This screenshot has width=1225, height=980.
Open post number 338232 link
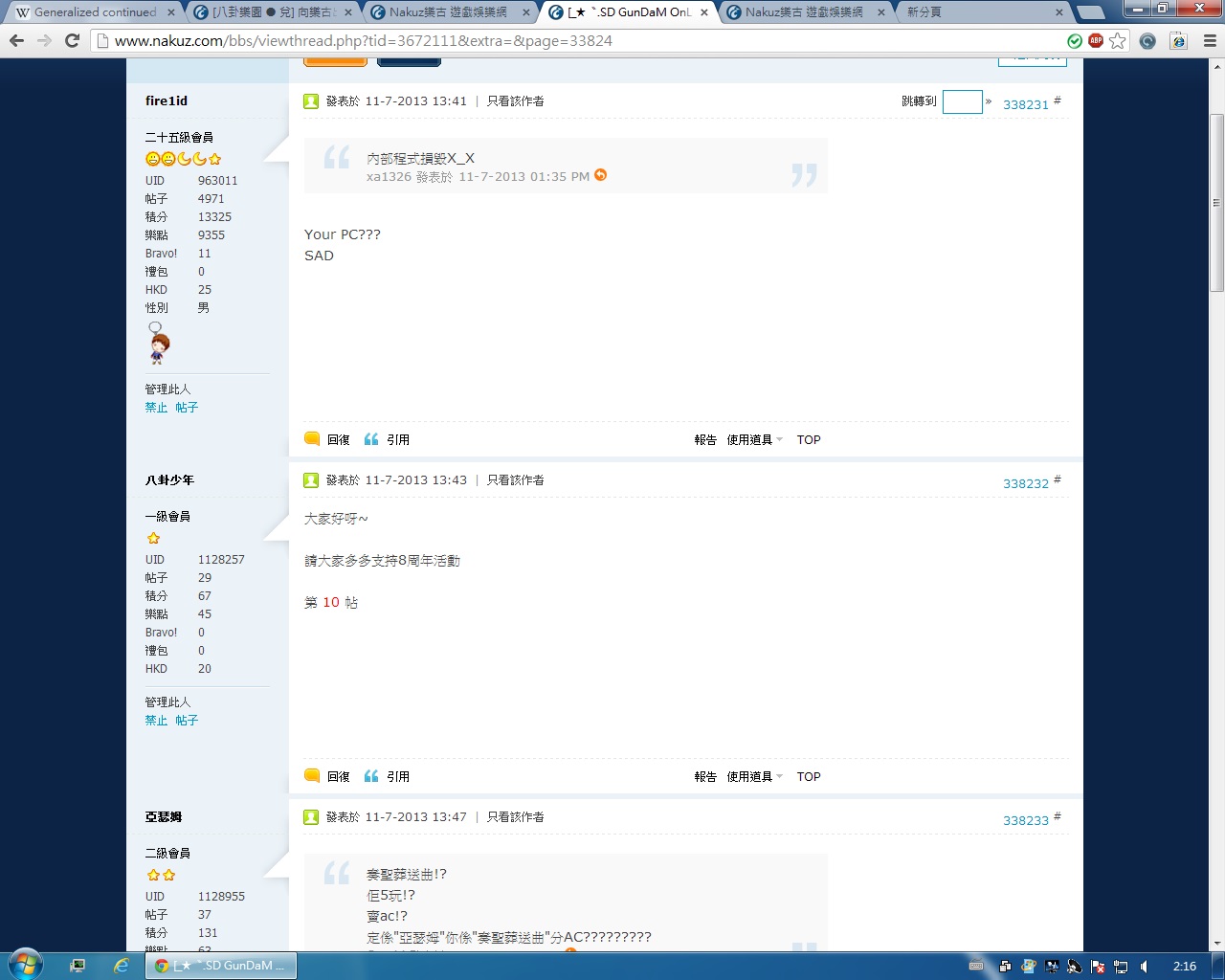pyautogui.click(x=1025, y=484)
